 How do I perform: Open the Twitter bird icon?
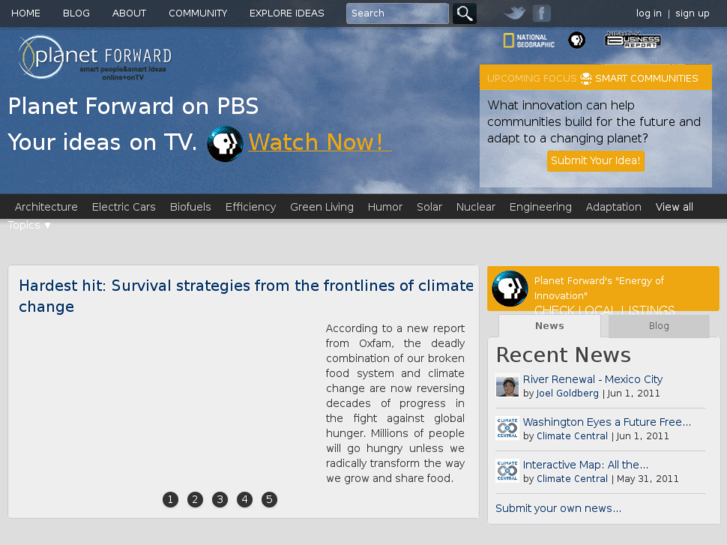(x=515, y=13)
